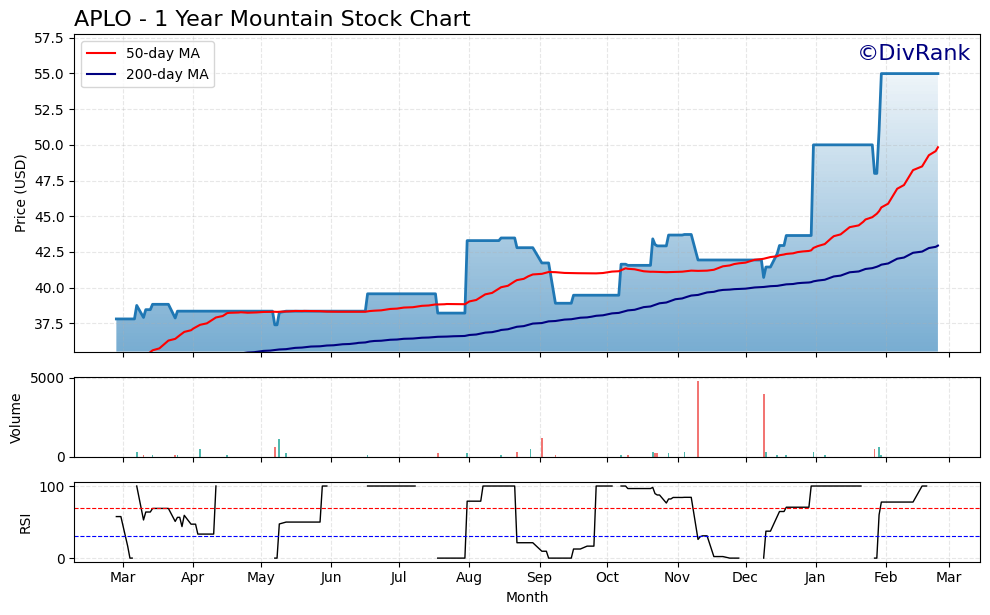Click the 55.0 price peak plateau line
The image size is (990, 615).
click(910, 73)
